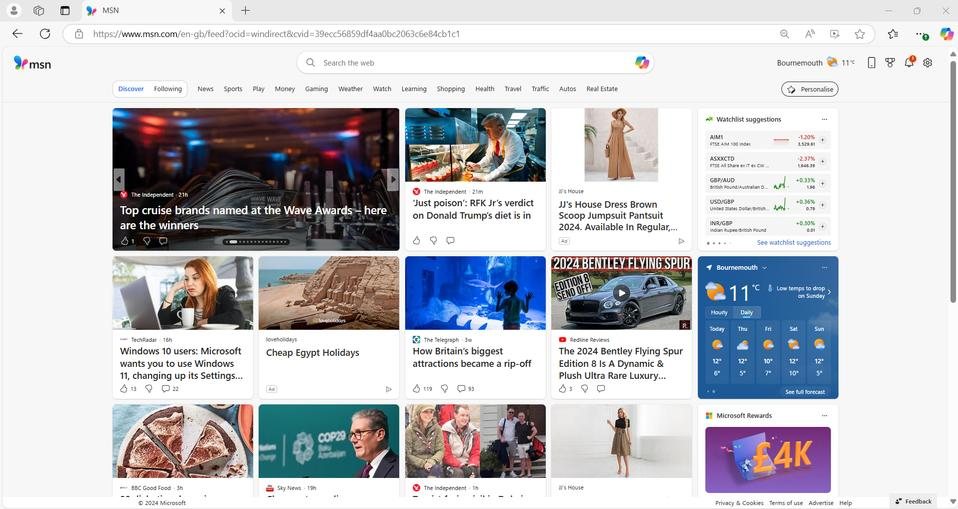The width and height of the screenshot is (958, 509).
Task: Open the Rewards trophy icon
Action: [x=890, y=62]
